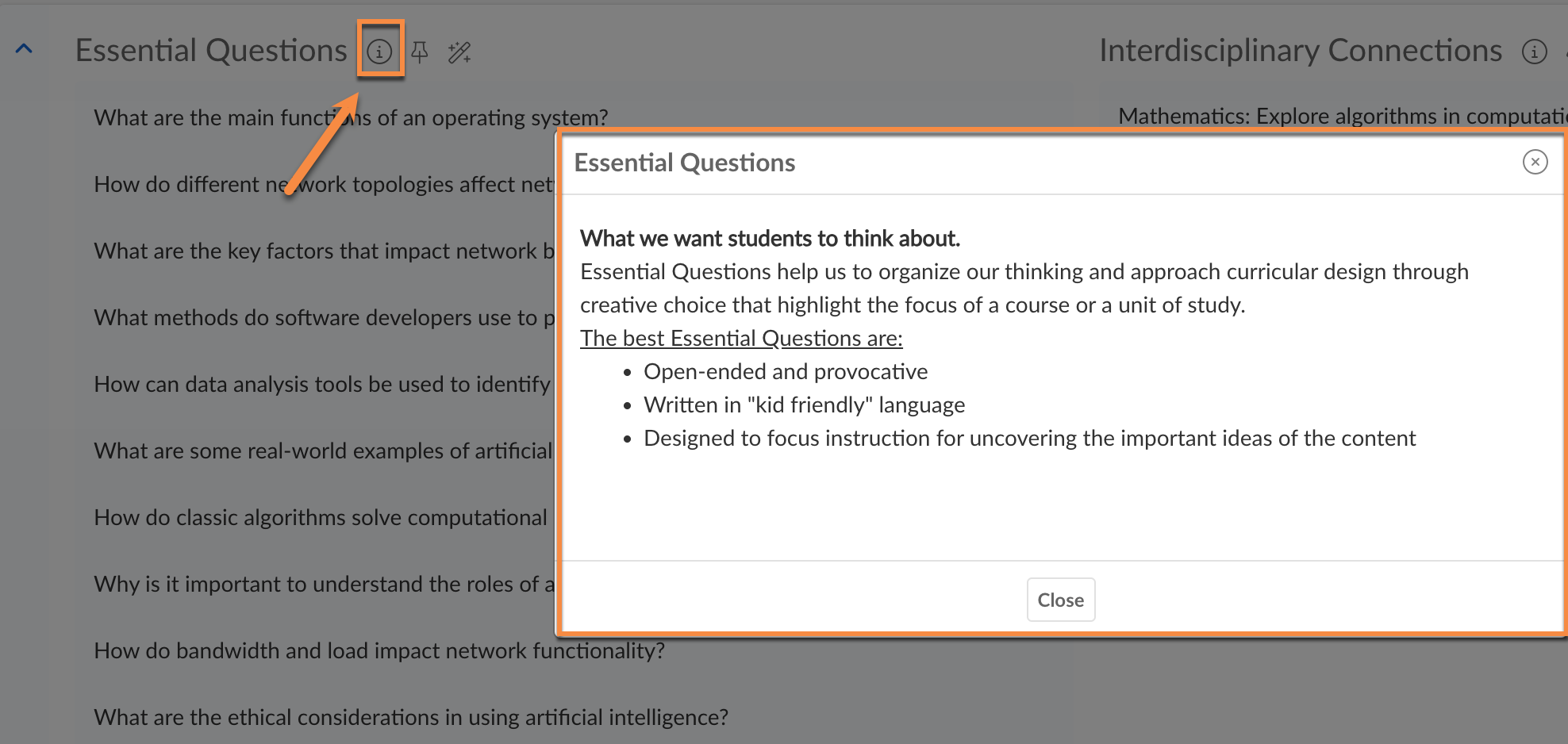Click 'The best Essential Questions are:' underlined text
The height and width of the screenshot is (744, 1568).
pyautogui.click(x=740, y=338)
